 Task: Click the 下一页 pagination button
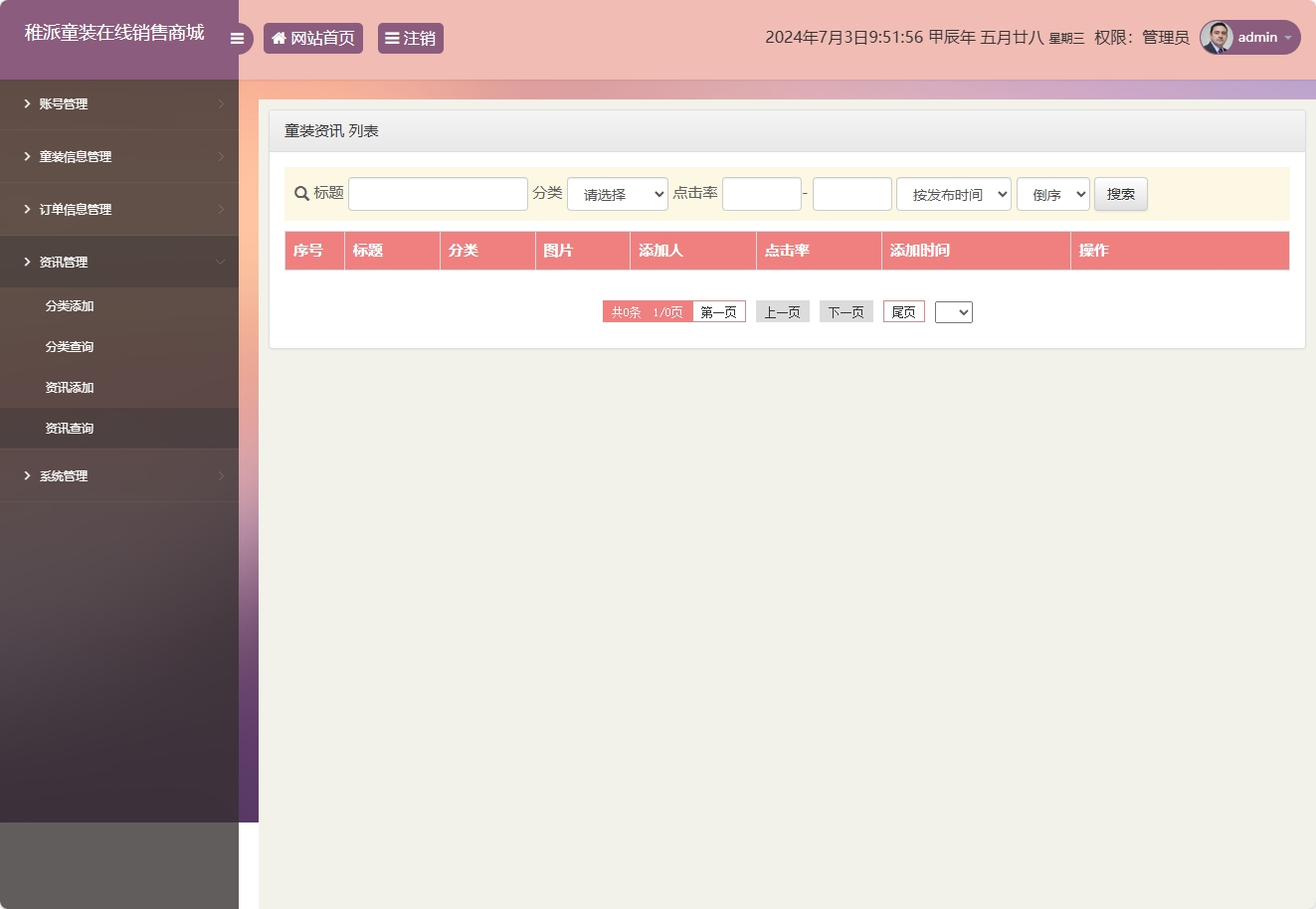(x=846, y=311)
